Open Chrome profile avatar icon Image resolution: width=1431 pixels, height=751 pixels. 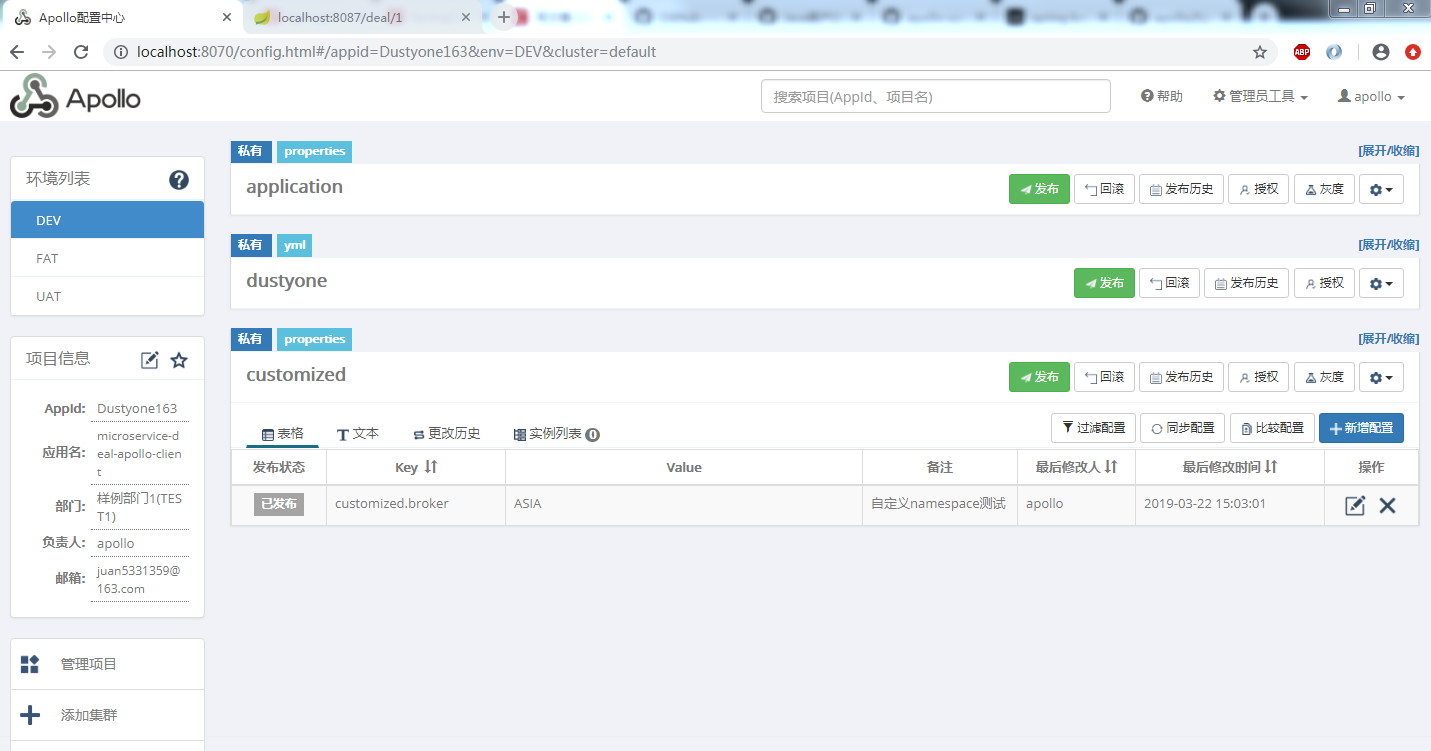tap(1381, 52)
